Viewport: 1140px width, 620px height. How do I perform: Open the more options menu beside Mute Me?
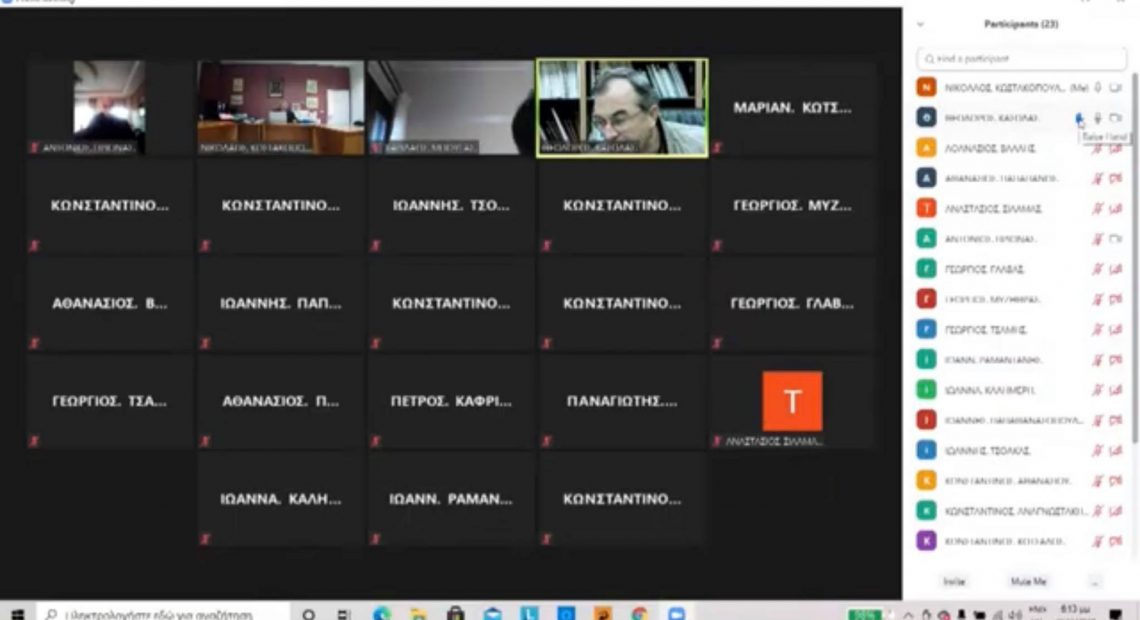point(1095,581)
